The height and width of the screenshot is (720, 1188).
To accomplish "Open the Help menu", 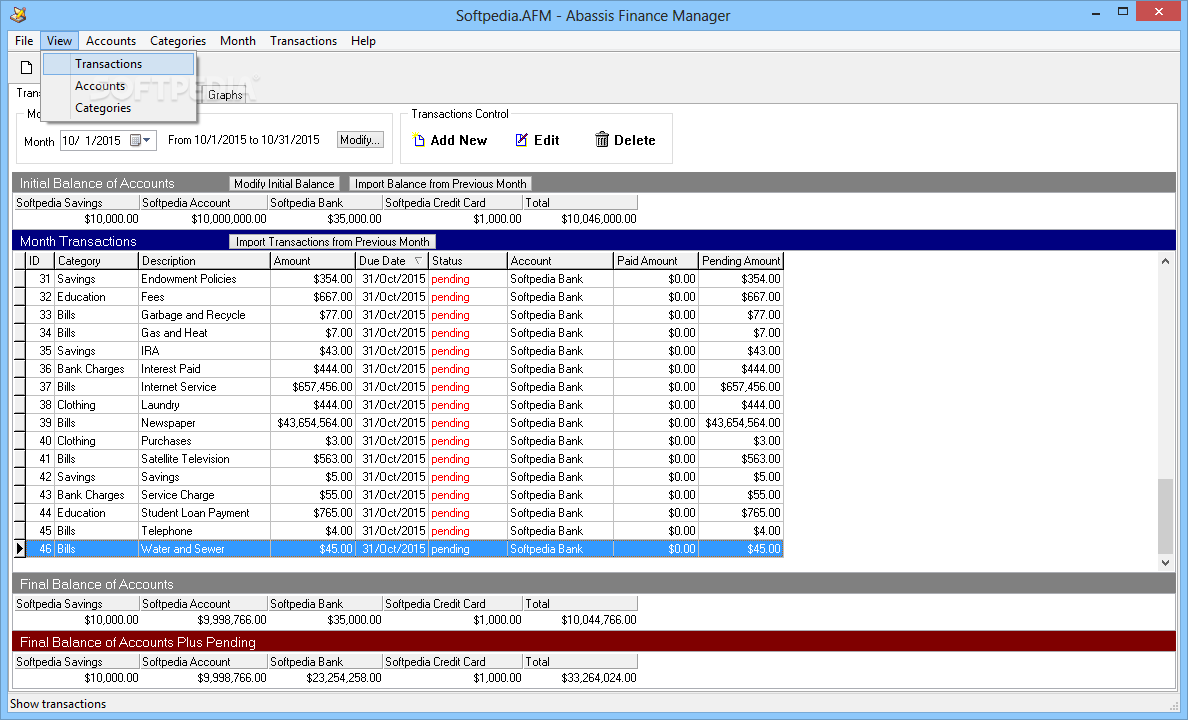I will 363,41.
